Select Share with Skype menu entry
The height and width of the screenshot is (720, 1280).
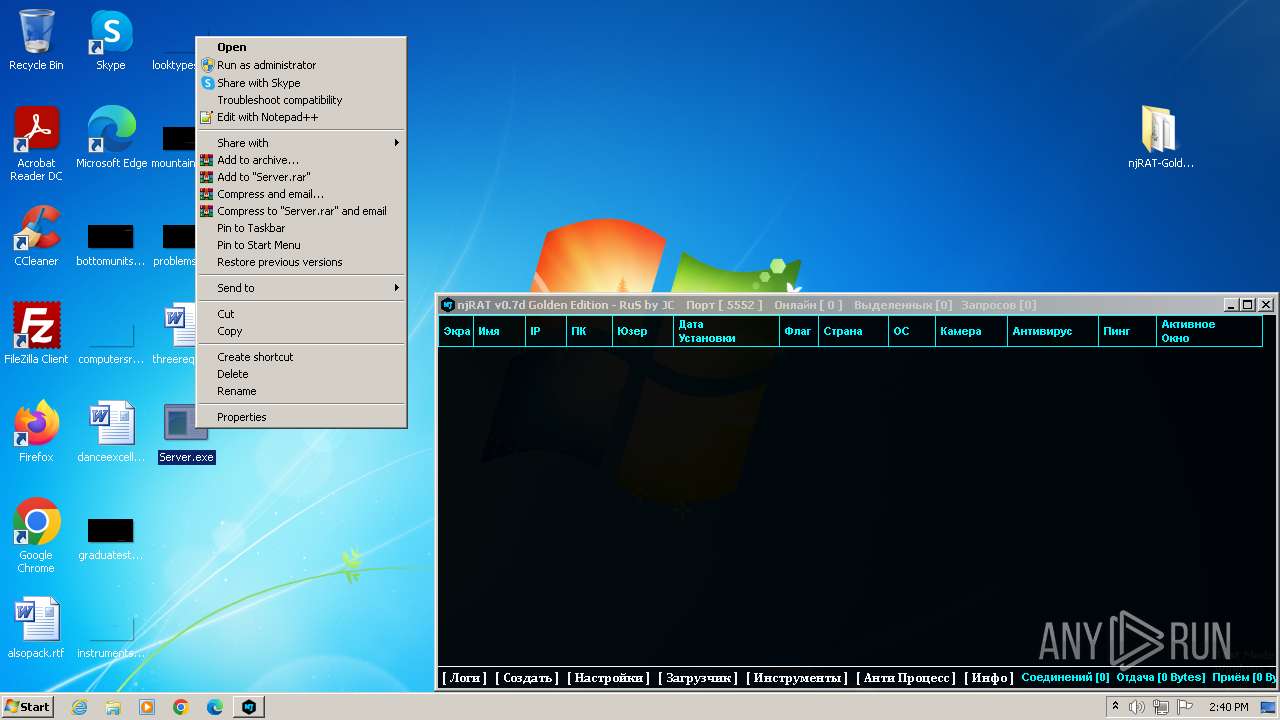pyautogui.click(x=301, y=83)
